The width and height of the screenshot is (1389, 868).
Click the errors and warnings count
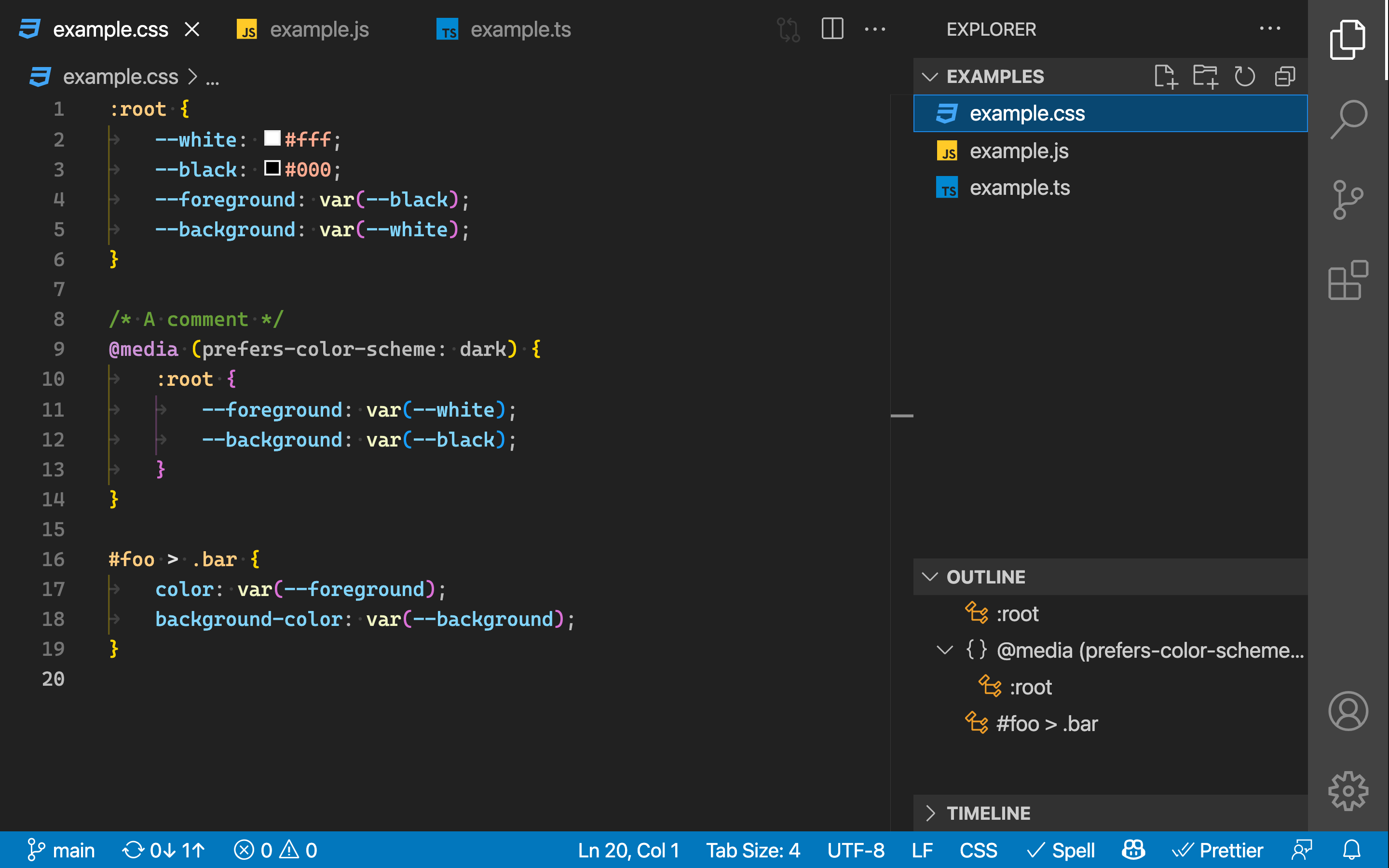(275, 850)
